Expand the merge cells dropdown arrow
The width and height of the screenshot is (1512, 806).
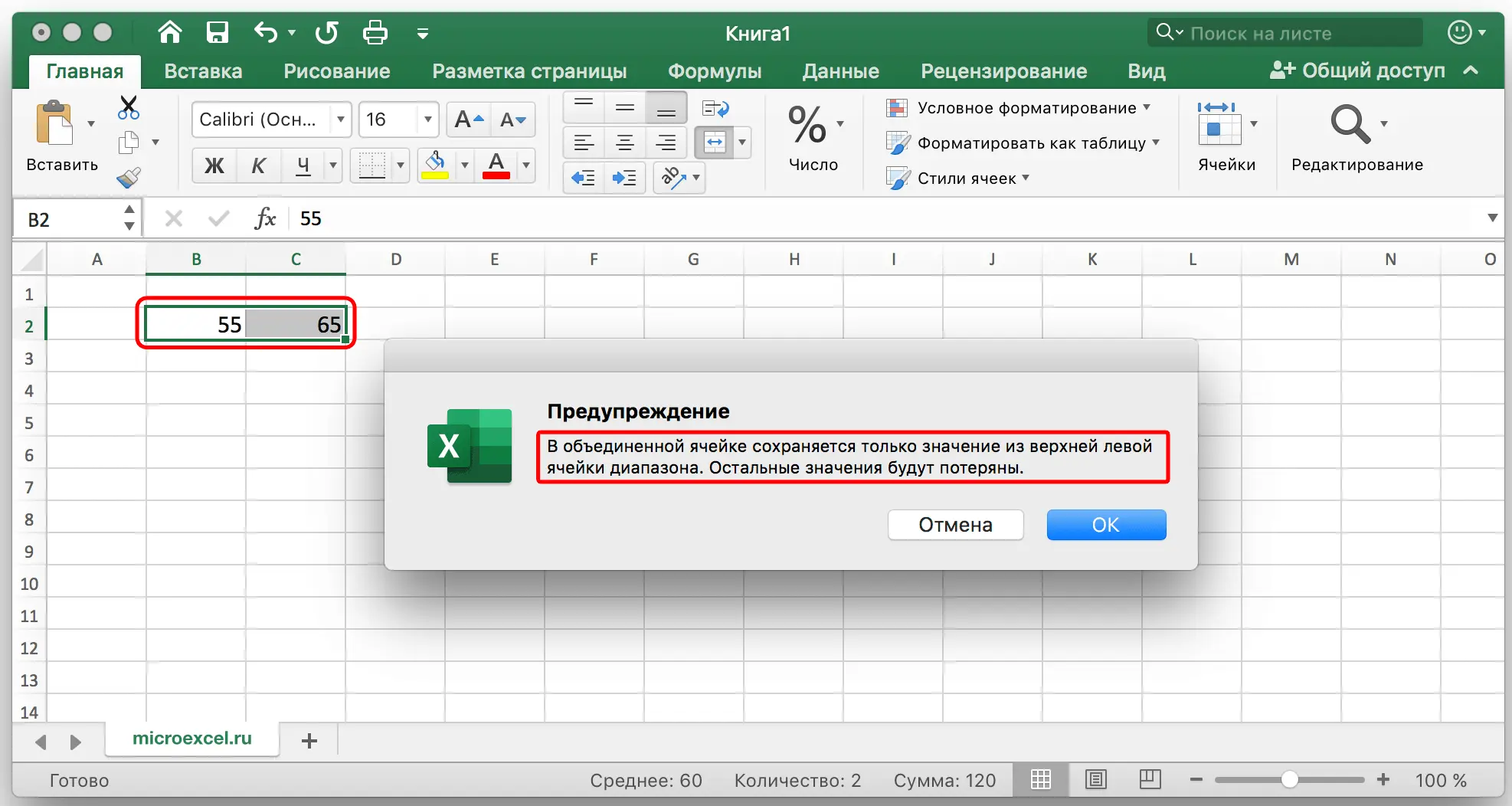click(x=741, y=143)
